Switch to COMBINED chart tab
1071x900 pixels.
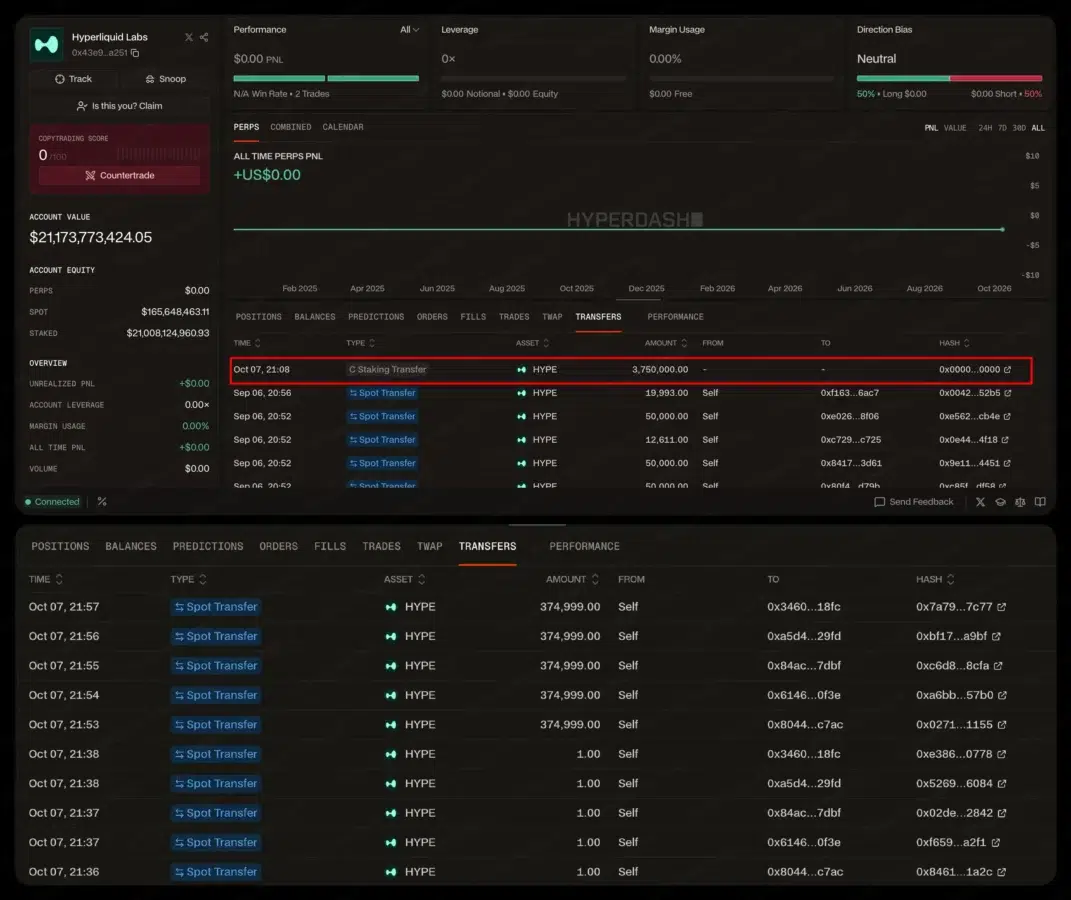pos(291,127)
